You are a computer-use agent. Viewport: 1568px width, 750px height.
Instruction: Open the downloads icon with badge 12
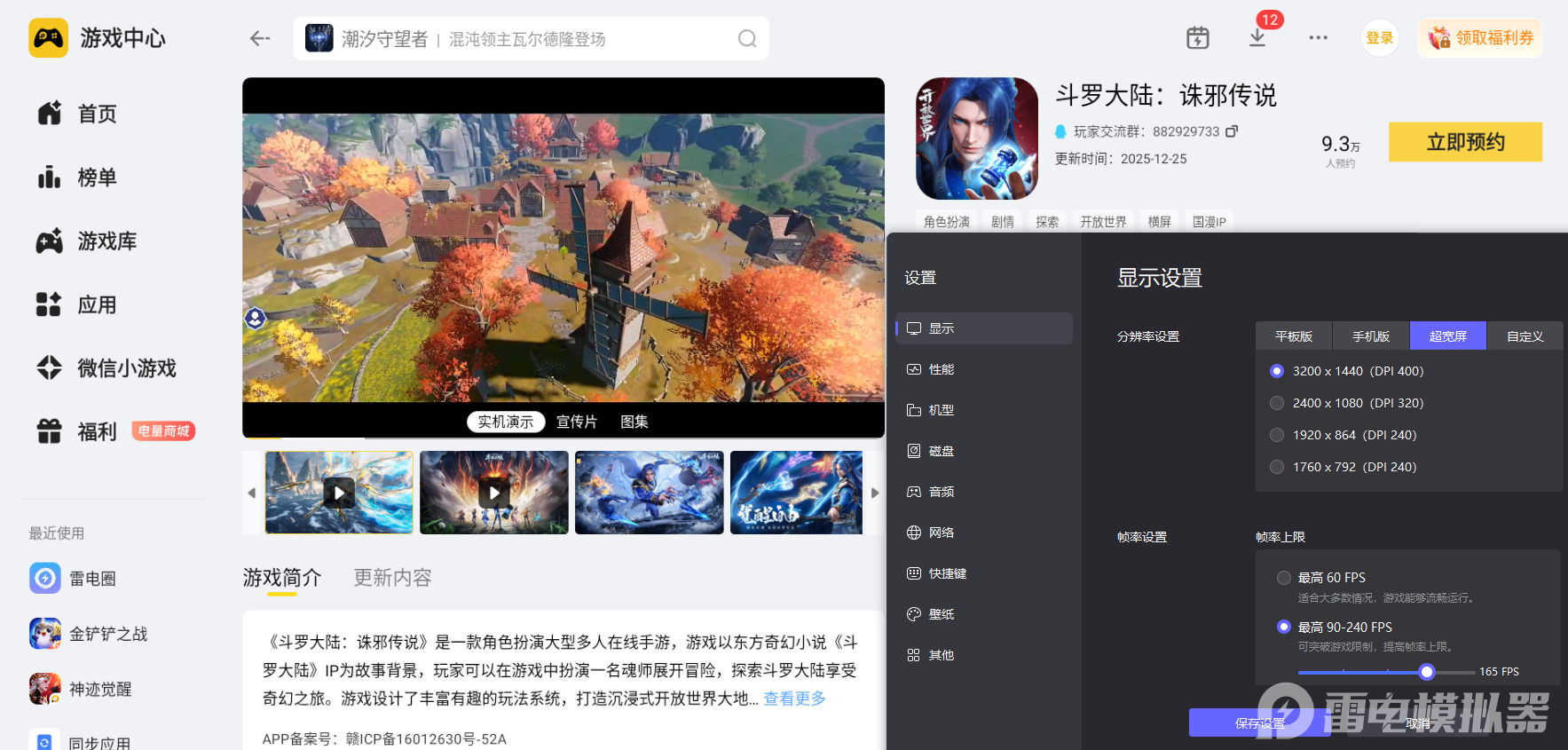(x=1257, y=38)
